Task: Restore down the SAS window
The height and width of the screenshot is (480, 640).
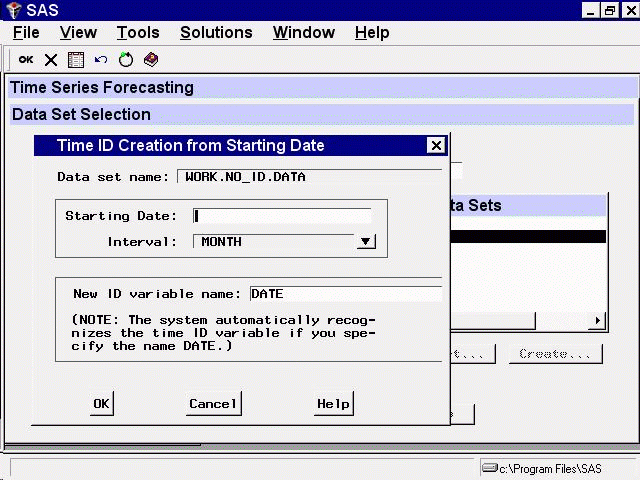Action: (x=610, y=10)
